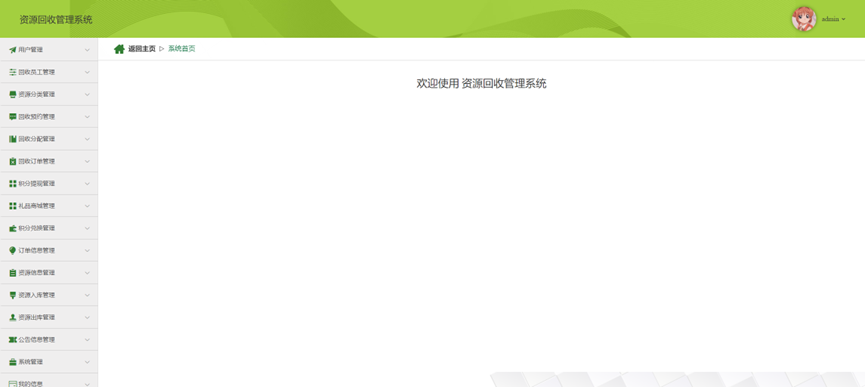The image size is (865, 387).
Task: Expand 礼品商城管理 using its chevron
Action: (87, 206)
